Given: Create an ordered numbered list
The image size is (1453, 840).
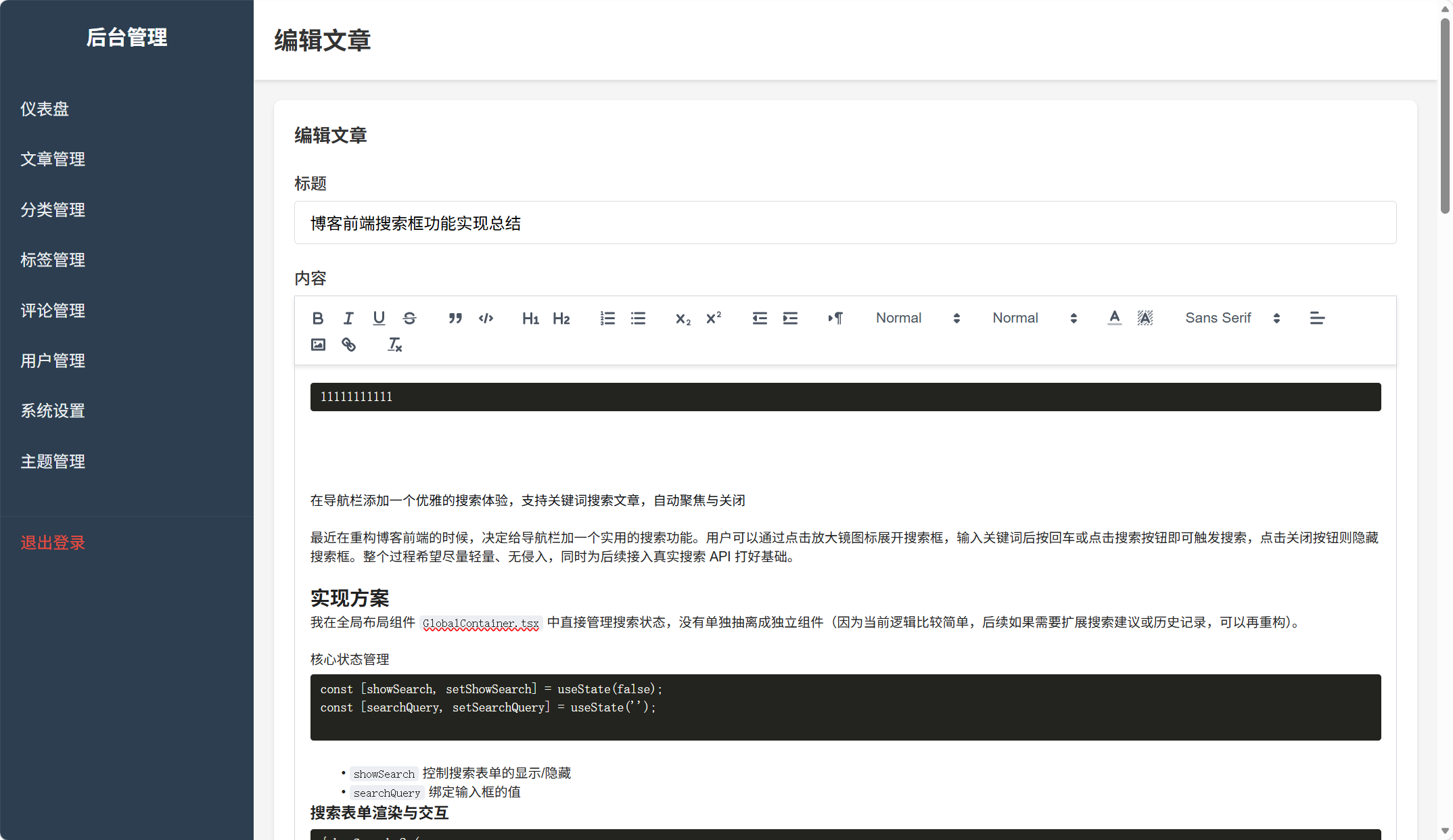Looking at the screenshot, I should pyautogui.click(x=607, y=318).
